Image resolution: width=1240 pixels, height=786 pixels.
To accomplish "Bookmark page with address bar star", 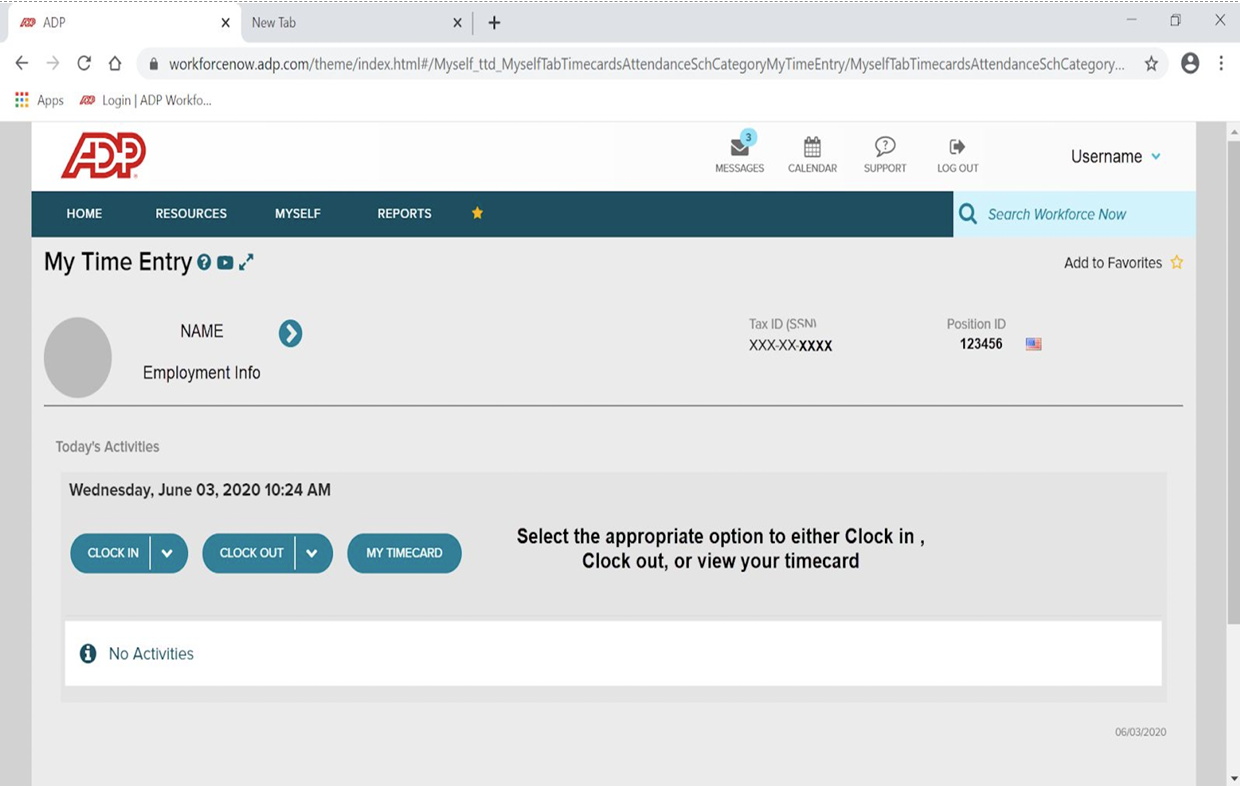I will point(1151,64).
